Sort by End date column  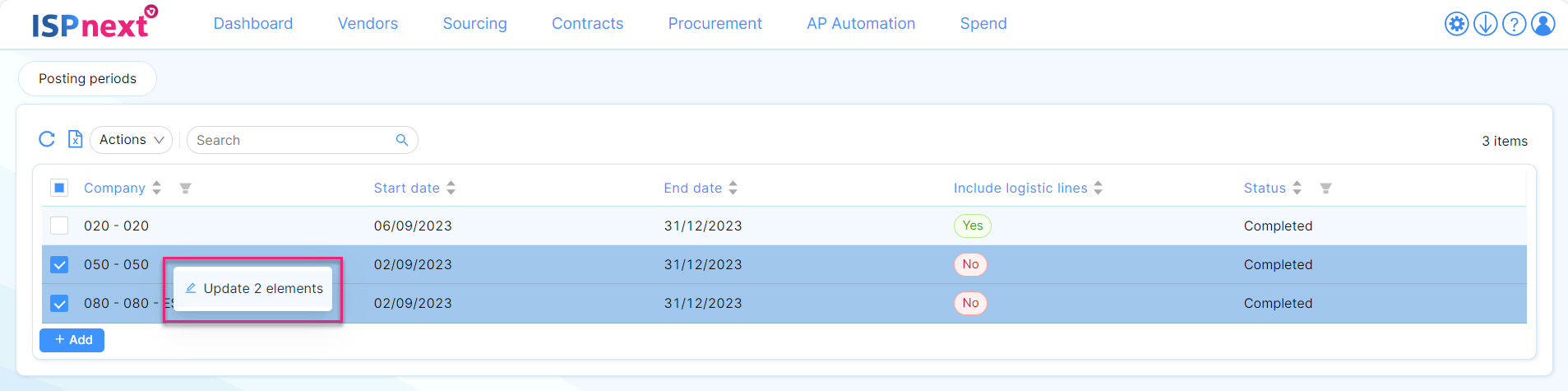[733, 189]
